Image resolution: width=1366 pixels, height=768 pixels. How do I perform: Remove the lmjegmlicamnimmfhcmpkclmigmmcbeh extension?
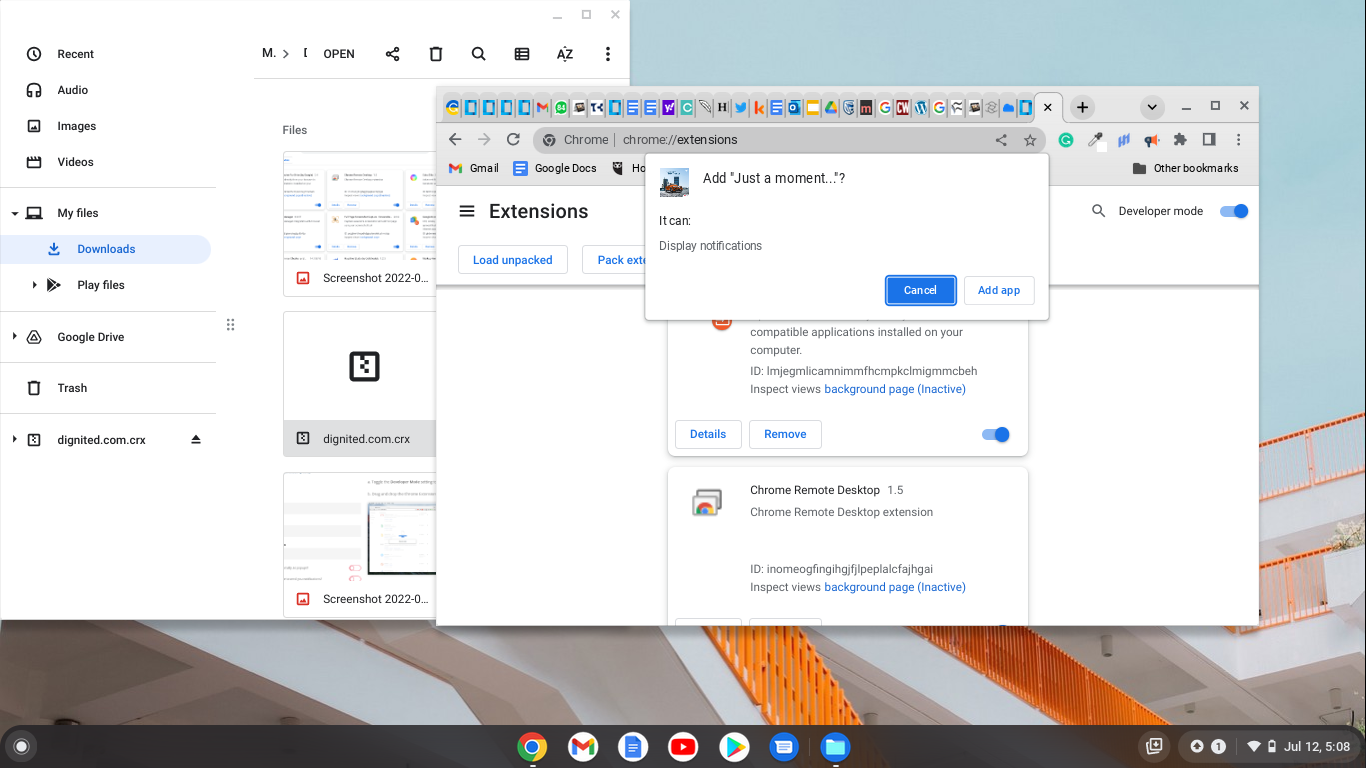pos(785,434)
